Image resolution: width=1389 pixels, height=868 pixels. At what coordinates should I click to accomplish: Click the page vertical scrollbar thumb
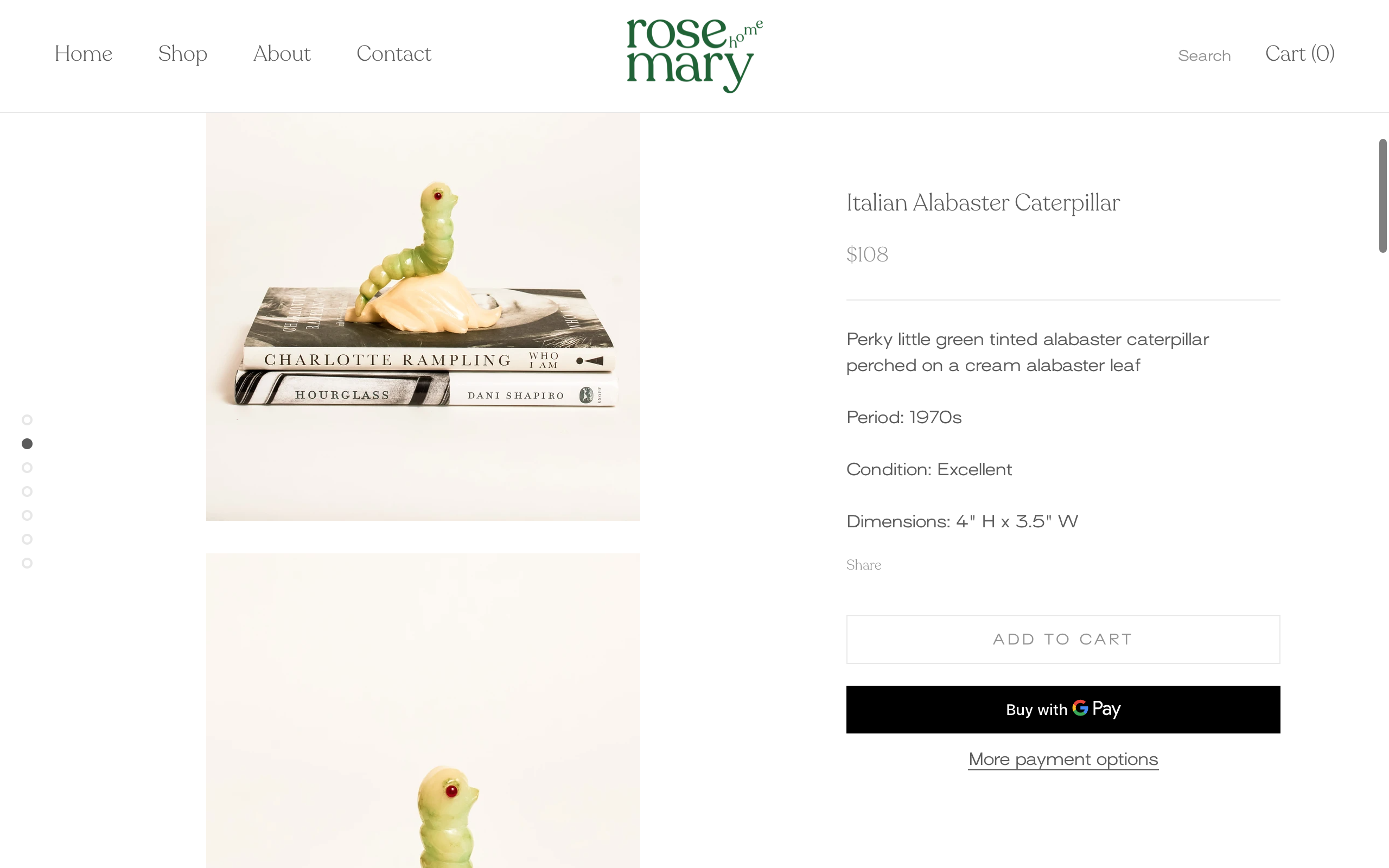(1382, 195)
